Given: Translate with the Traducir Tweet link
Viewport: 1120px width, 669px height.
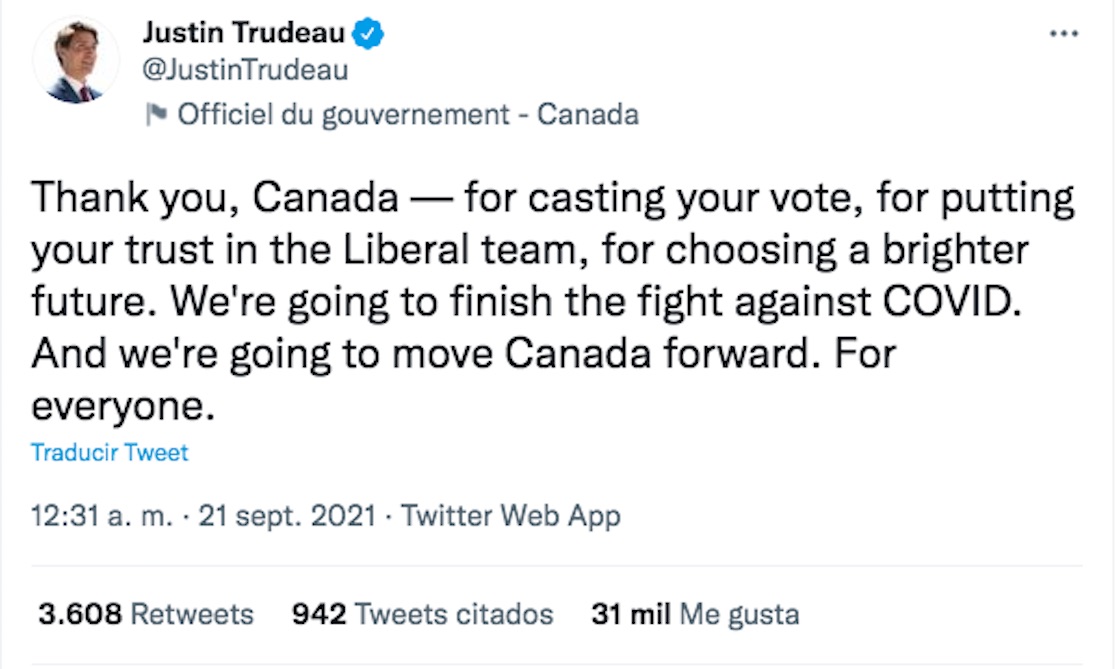Looking at the screenshot, I should [110, 452].
